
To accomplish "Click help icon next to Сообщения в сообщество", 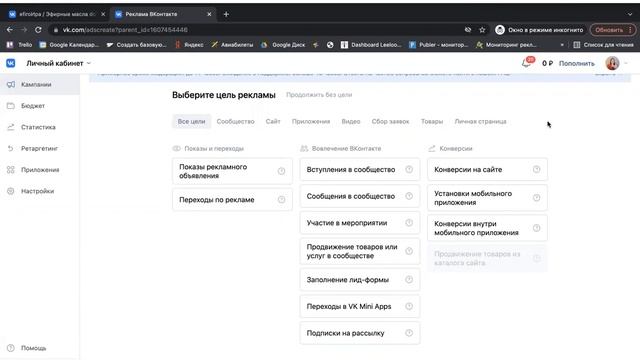I will point(409,196).
